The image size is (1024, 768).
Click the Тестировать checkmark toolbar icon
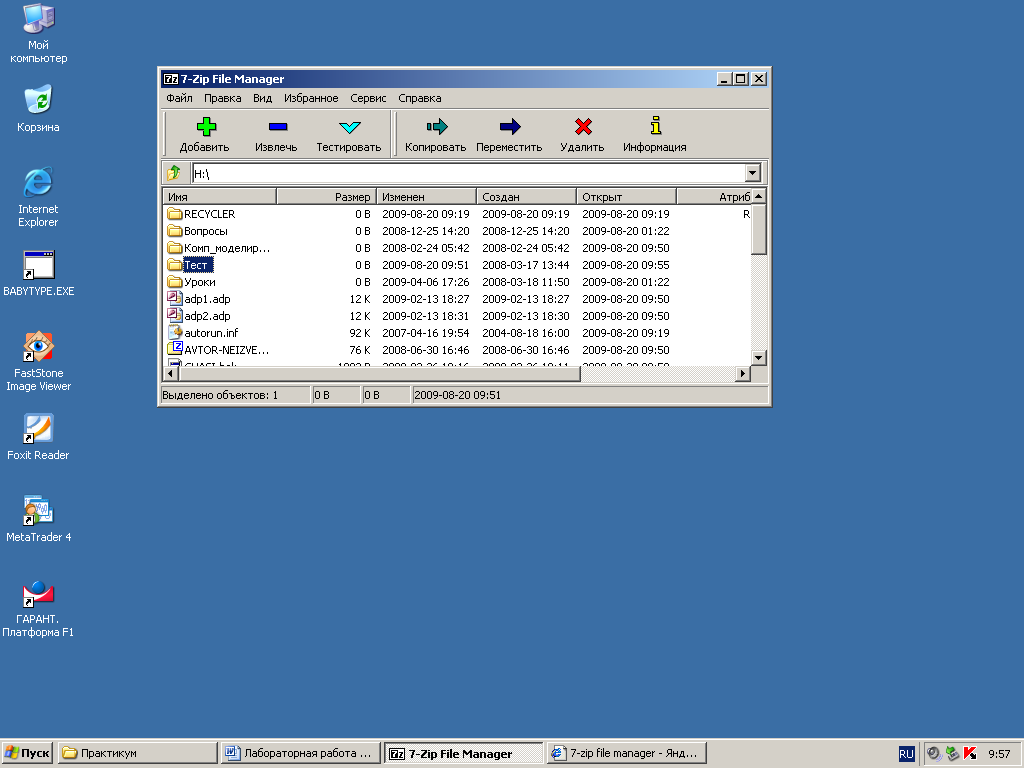coord(349,127)
